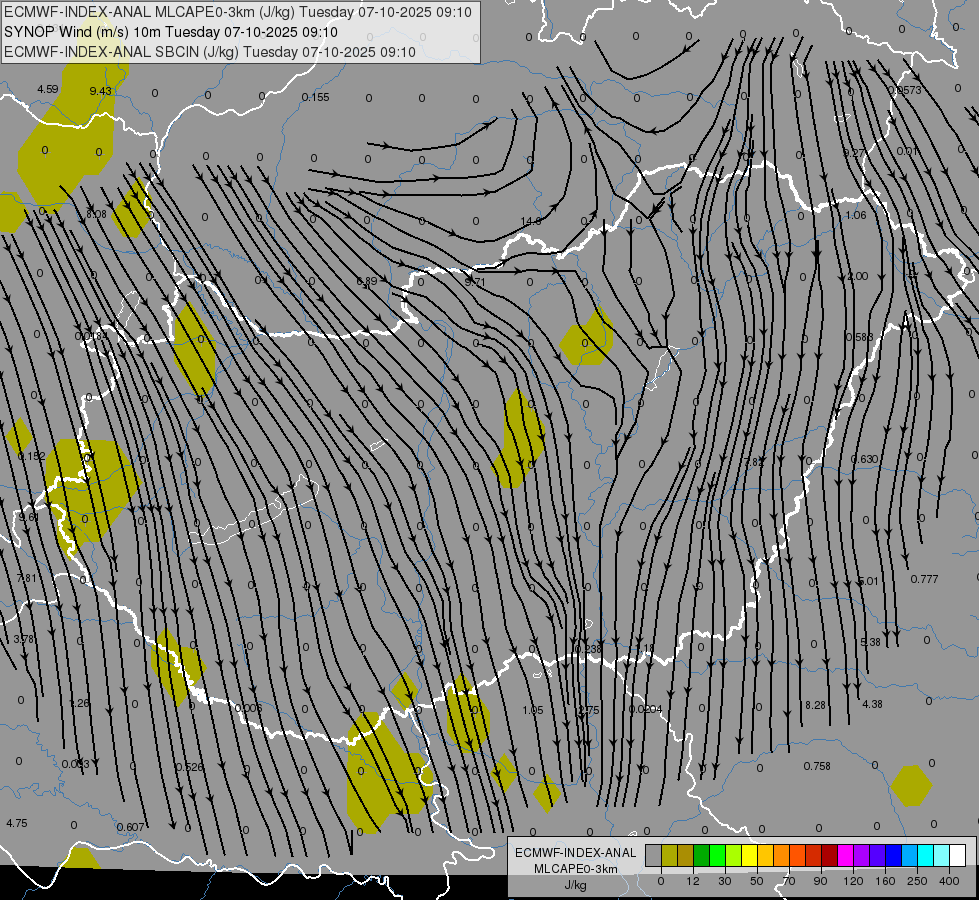The height and width of the screenshot is (900, 979).
Task: Pick the dark red legend swatch
Action: pos(829,856)
